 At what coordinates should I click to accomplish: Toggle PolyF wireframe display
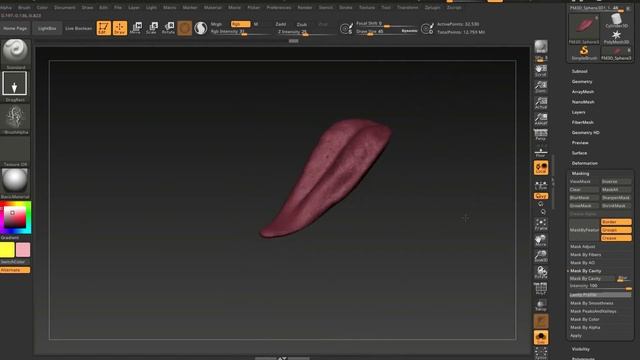pos(541,289)
